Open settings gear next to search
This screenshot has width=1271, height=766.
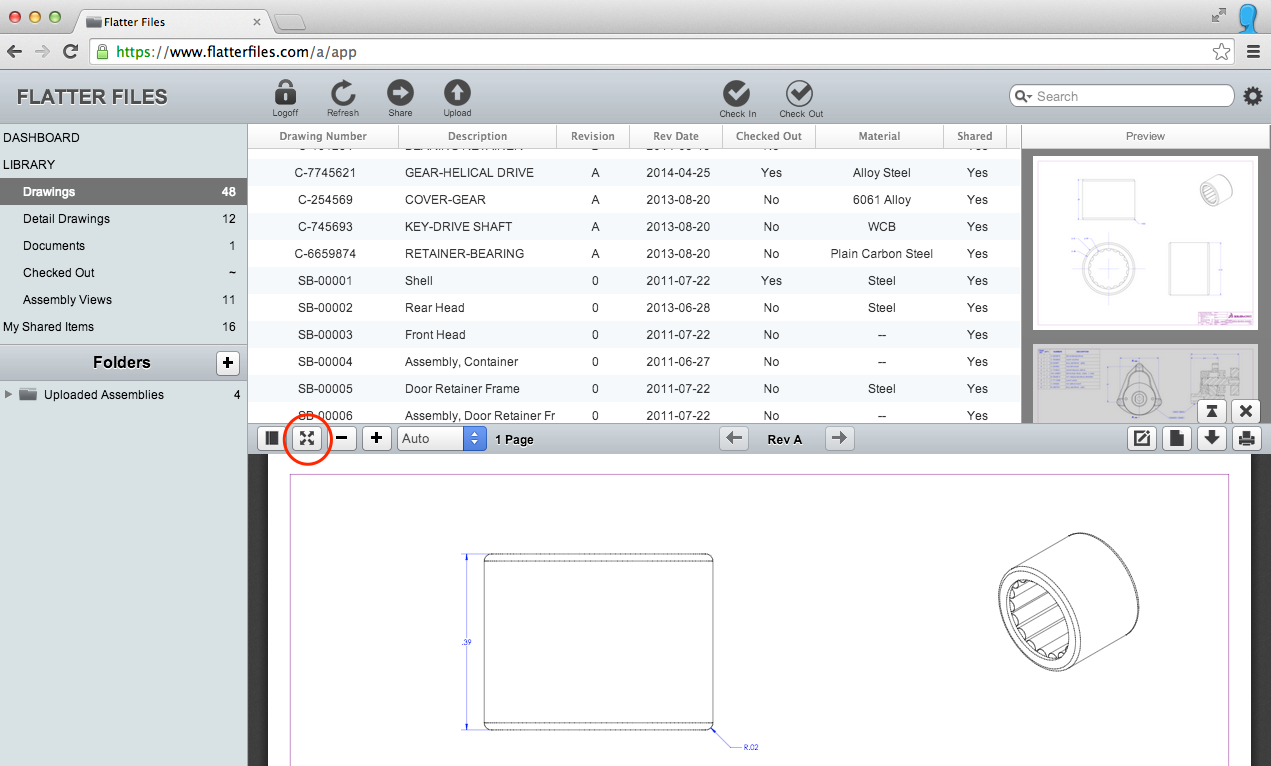[1252, 96]
